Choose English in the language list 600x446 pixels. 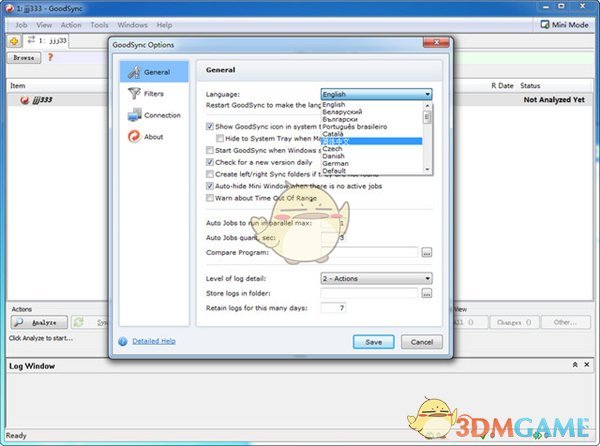click(372, 104)
